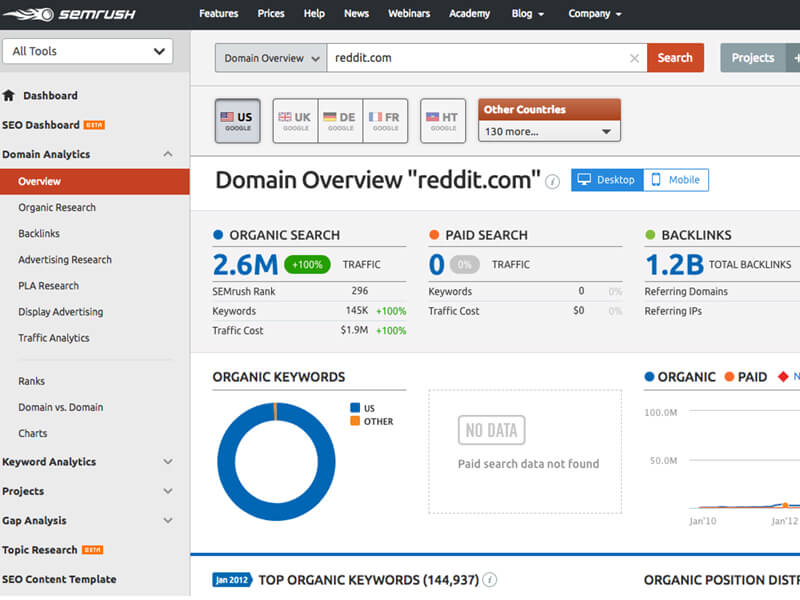The height and width of the screenshot is (600, 800).
Task: Open the All Tools dropdown
Action: pos(88,52)
